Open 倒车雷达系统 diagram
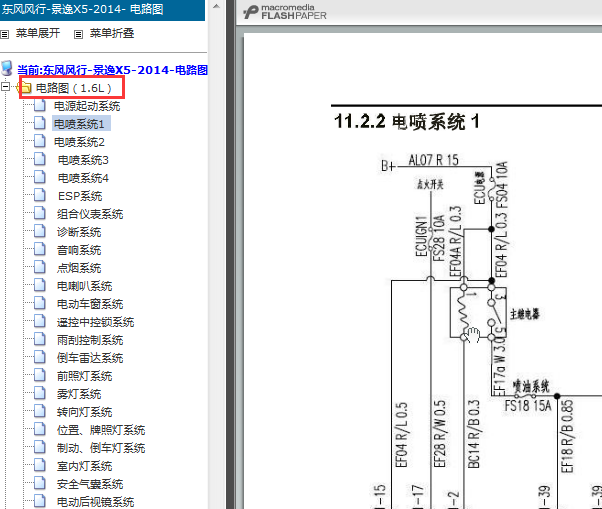The image size is (602, 509). (x=90, y=358)
